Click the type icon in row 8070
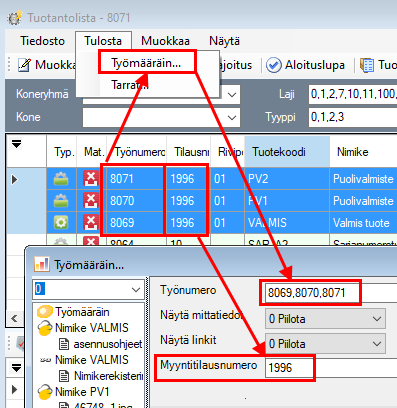This screenshot has height=408, width=397. coord(61,201)
